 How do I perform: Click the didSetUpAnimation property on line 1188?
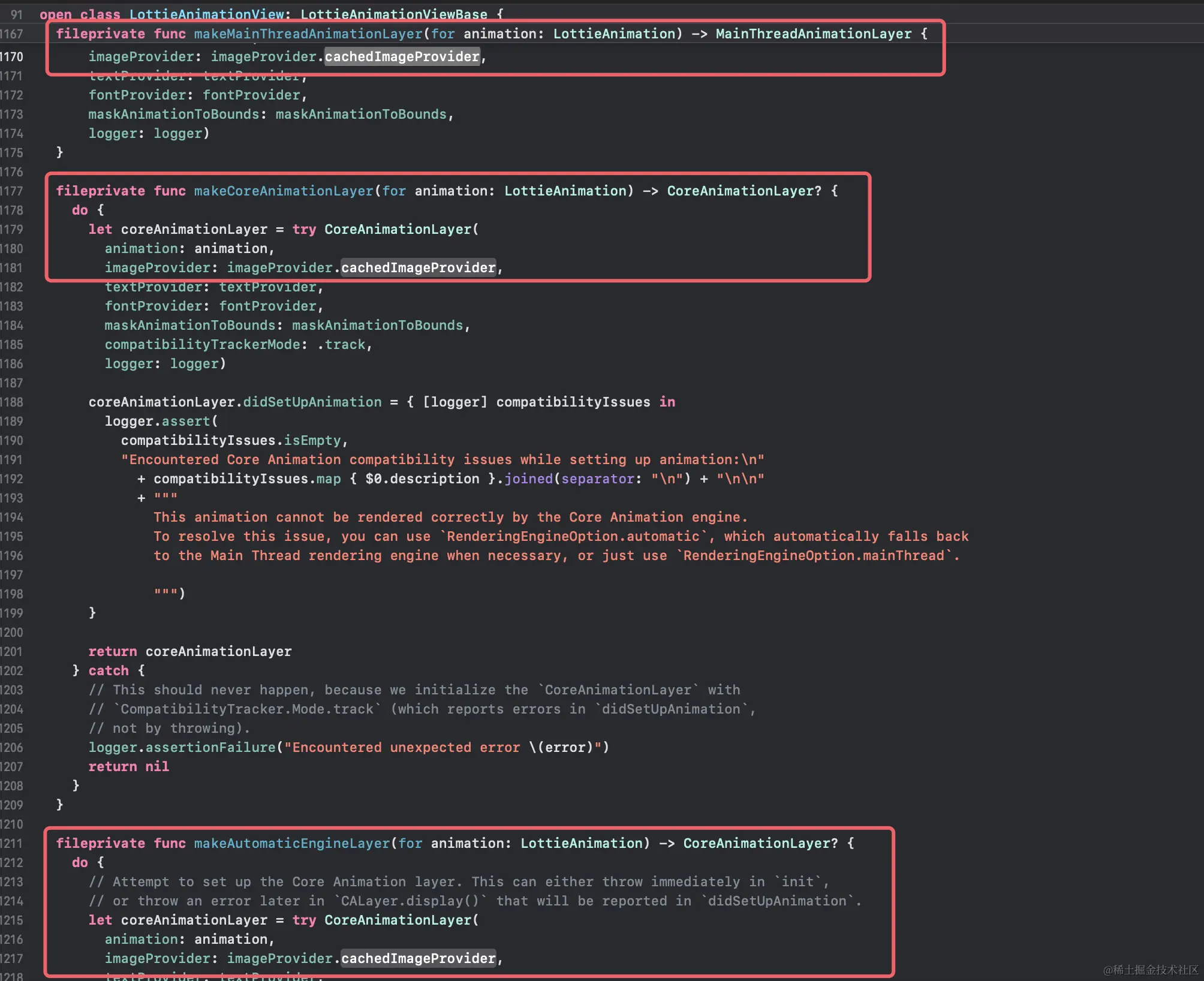point(312,402)
